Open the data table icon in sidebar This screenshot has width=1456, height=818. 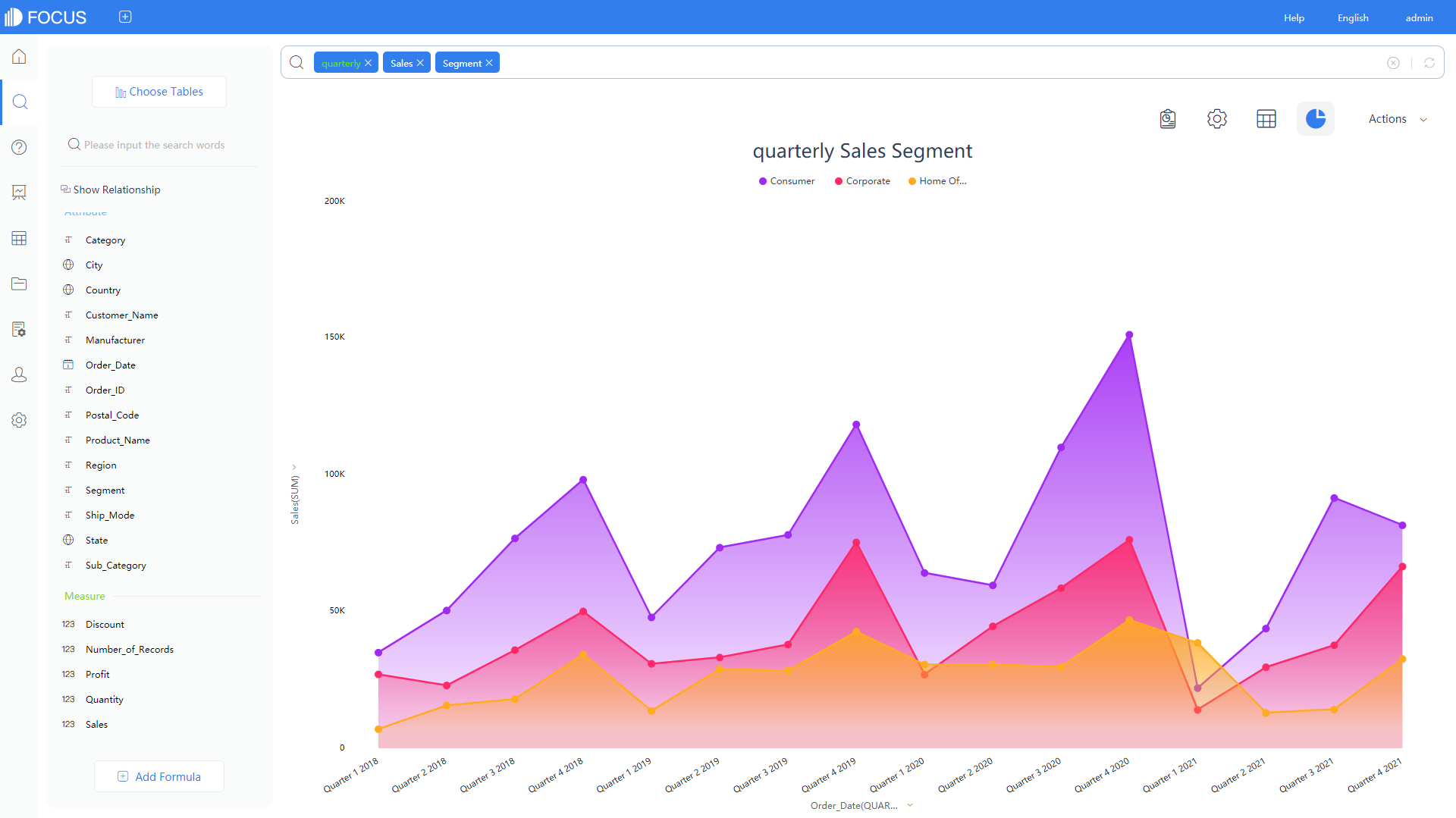[x=19, y=238]
